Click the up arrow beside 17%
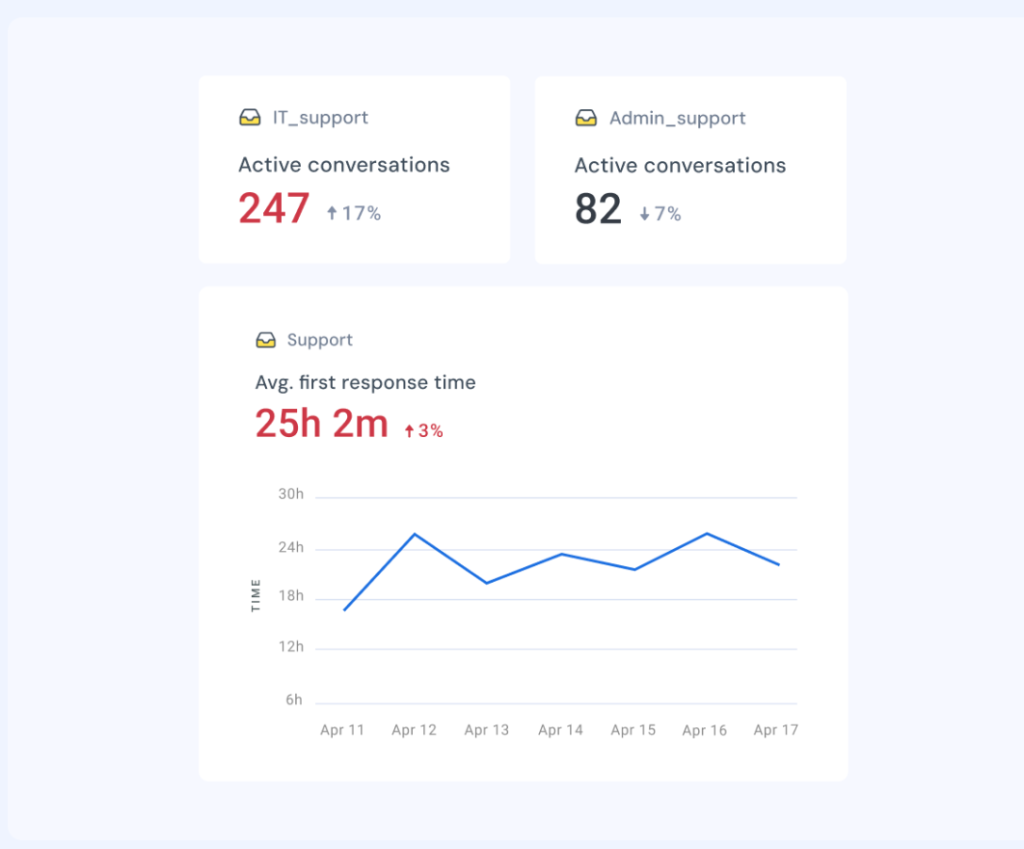The height and width of the screenshot is (849, 1024). click(x=332, y=213)
